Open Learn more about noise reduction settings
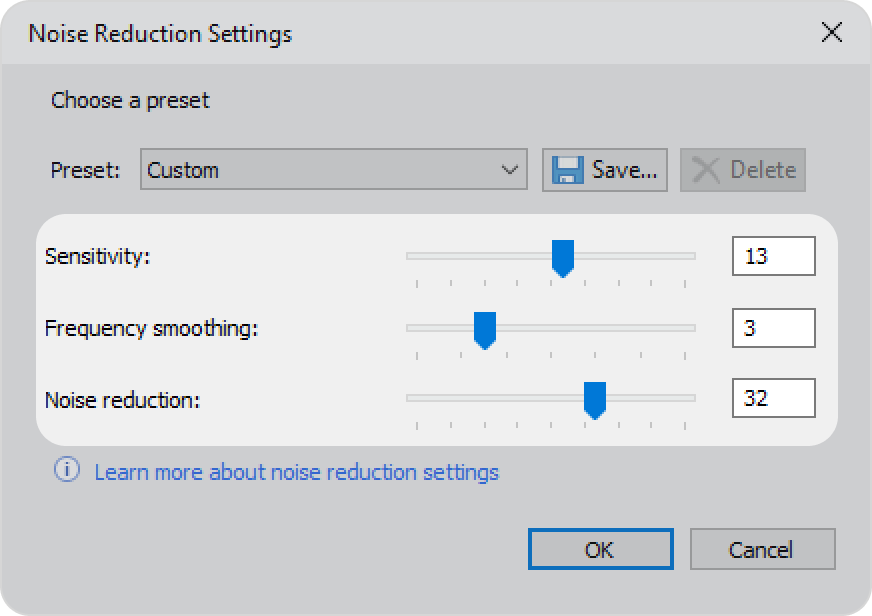Screen dimensions: 872x616 tap(296, 473)
